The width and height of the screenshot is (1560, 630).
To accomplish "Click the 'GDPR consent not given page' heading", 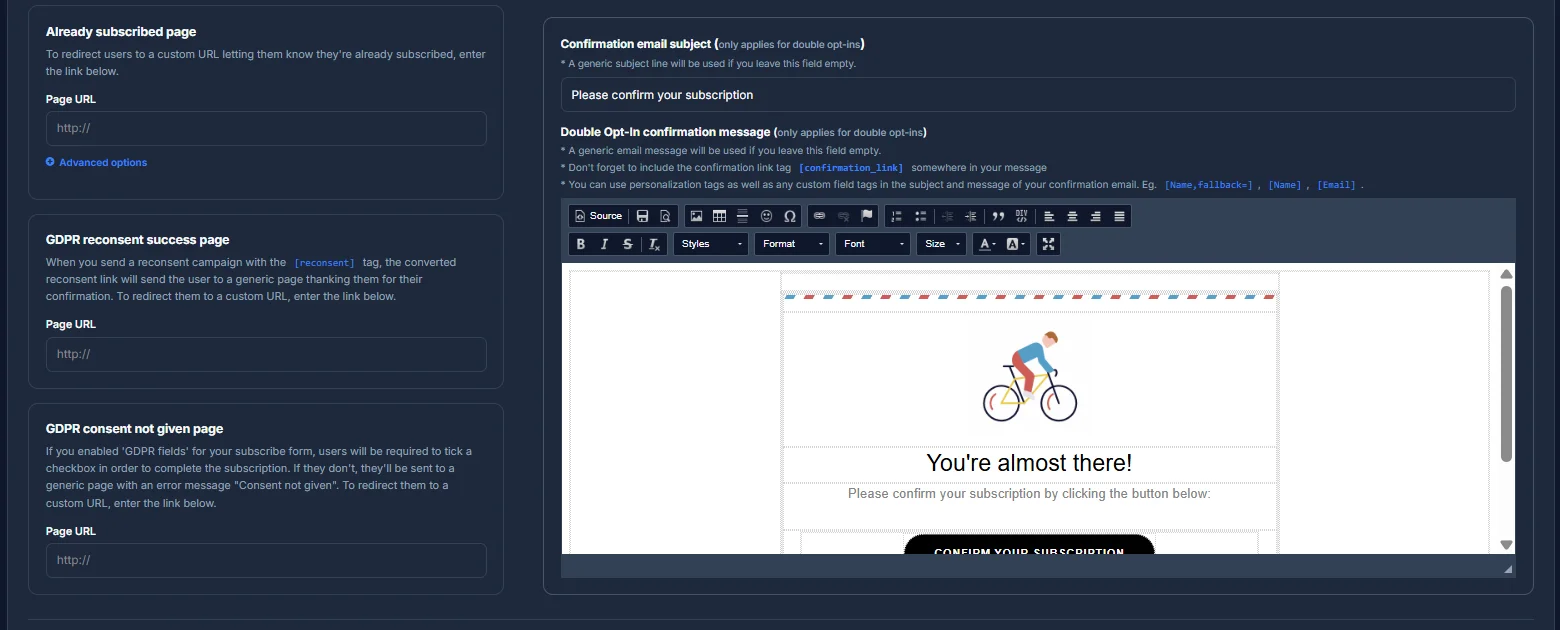I will click(134, 429).
